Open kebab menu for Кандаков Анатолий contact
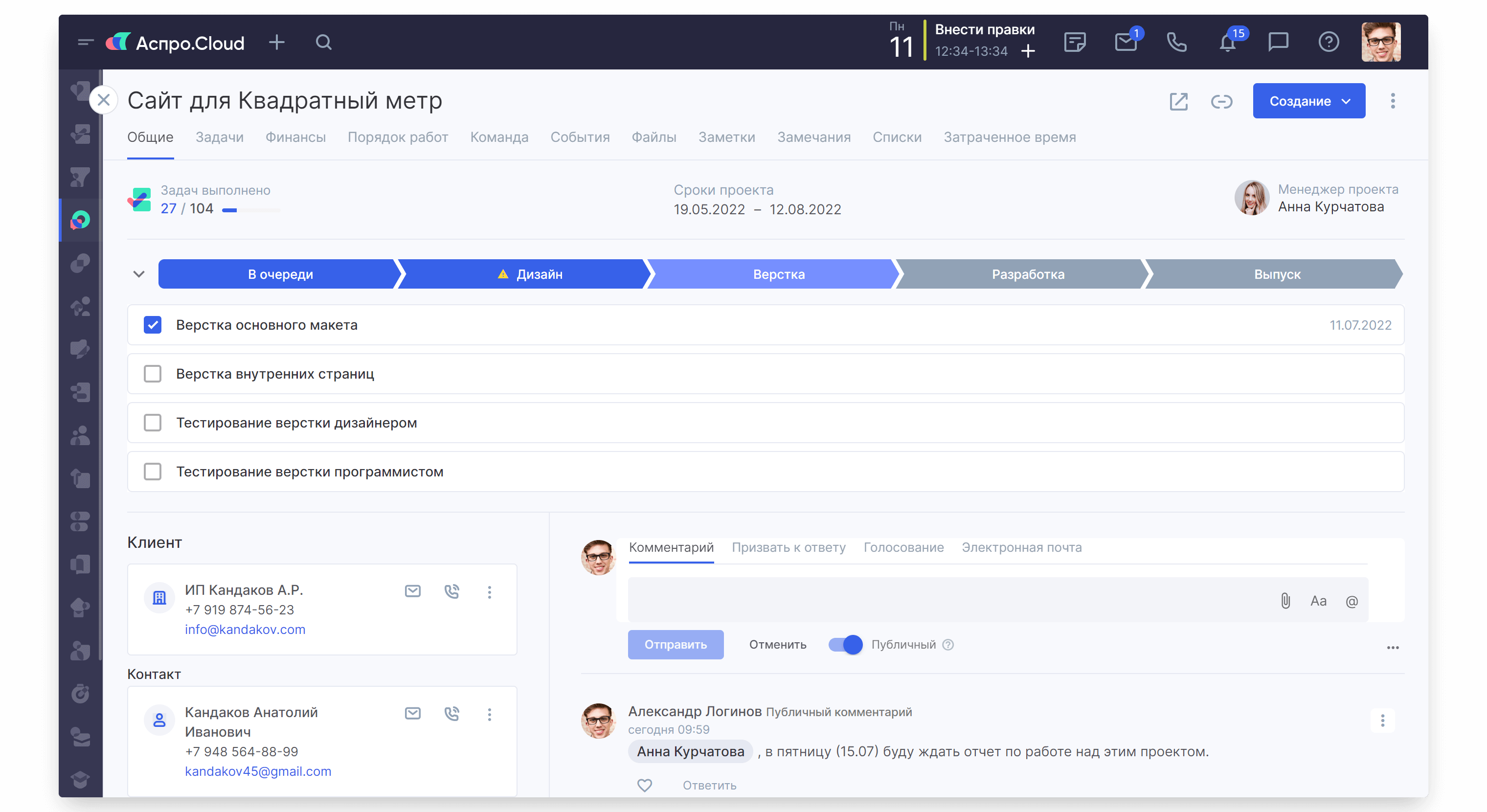 pyautogui.click(x=490, y=715)
